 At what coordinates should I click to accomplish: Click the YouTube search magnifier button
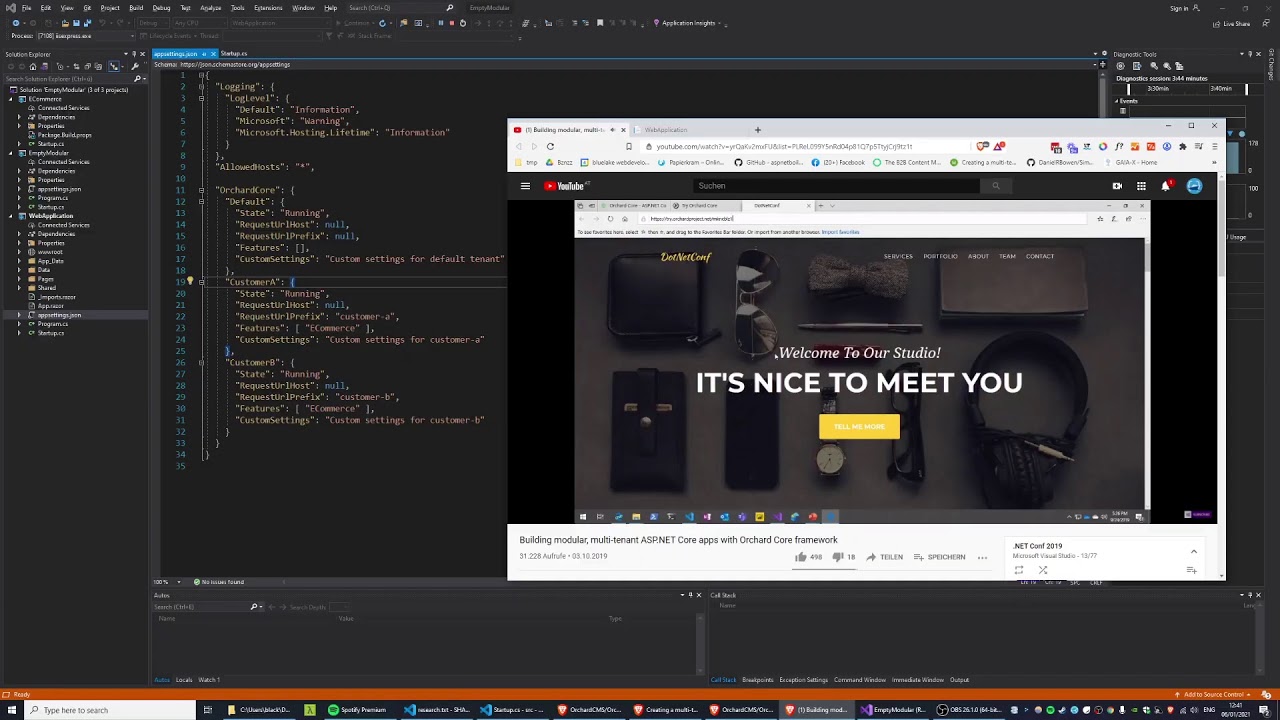(x=995, y=186)
